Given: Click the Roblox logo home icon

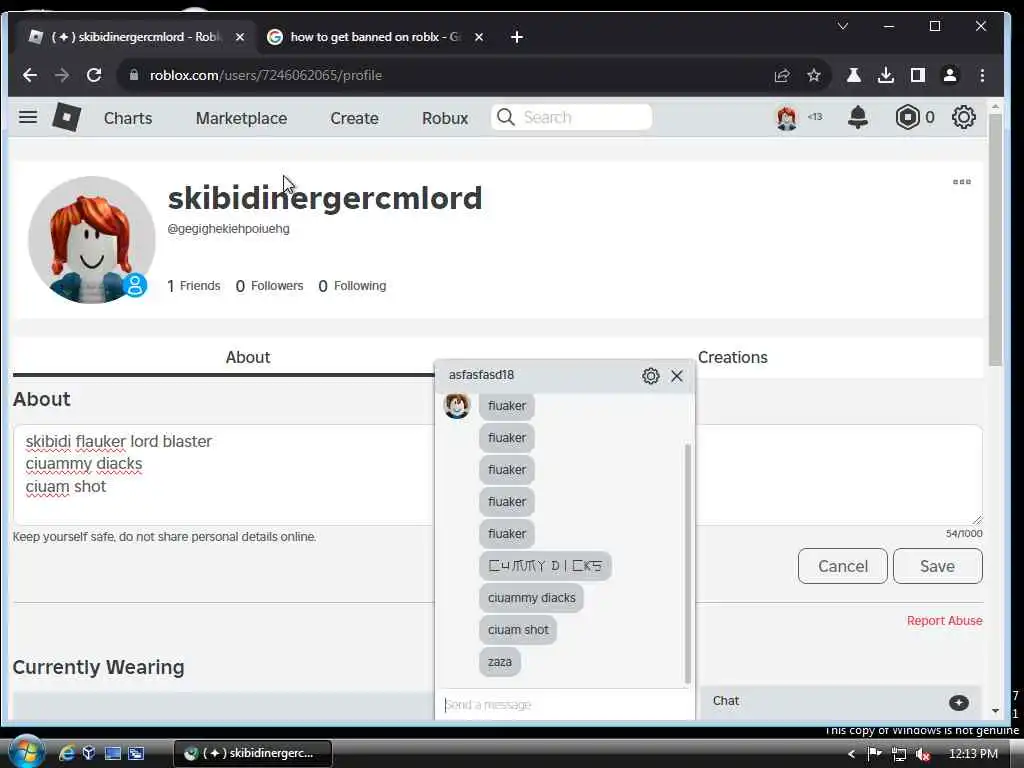Looking at the screenshot, I should pyautogui.click(x=66, y=118).
